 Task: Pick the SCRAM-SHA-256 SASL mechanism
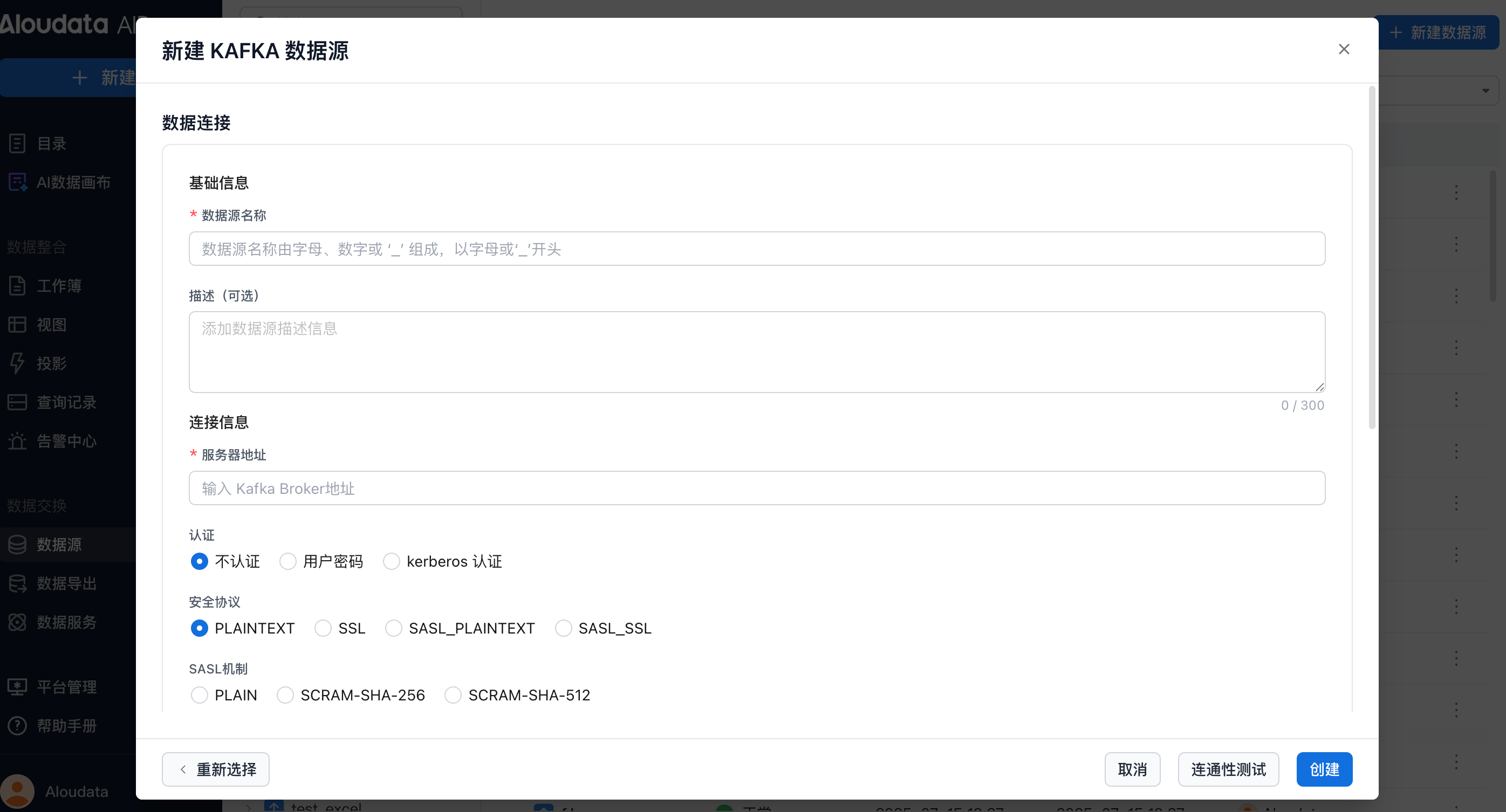point(285,695)
